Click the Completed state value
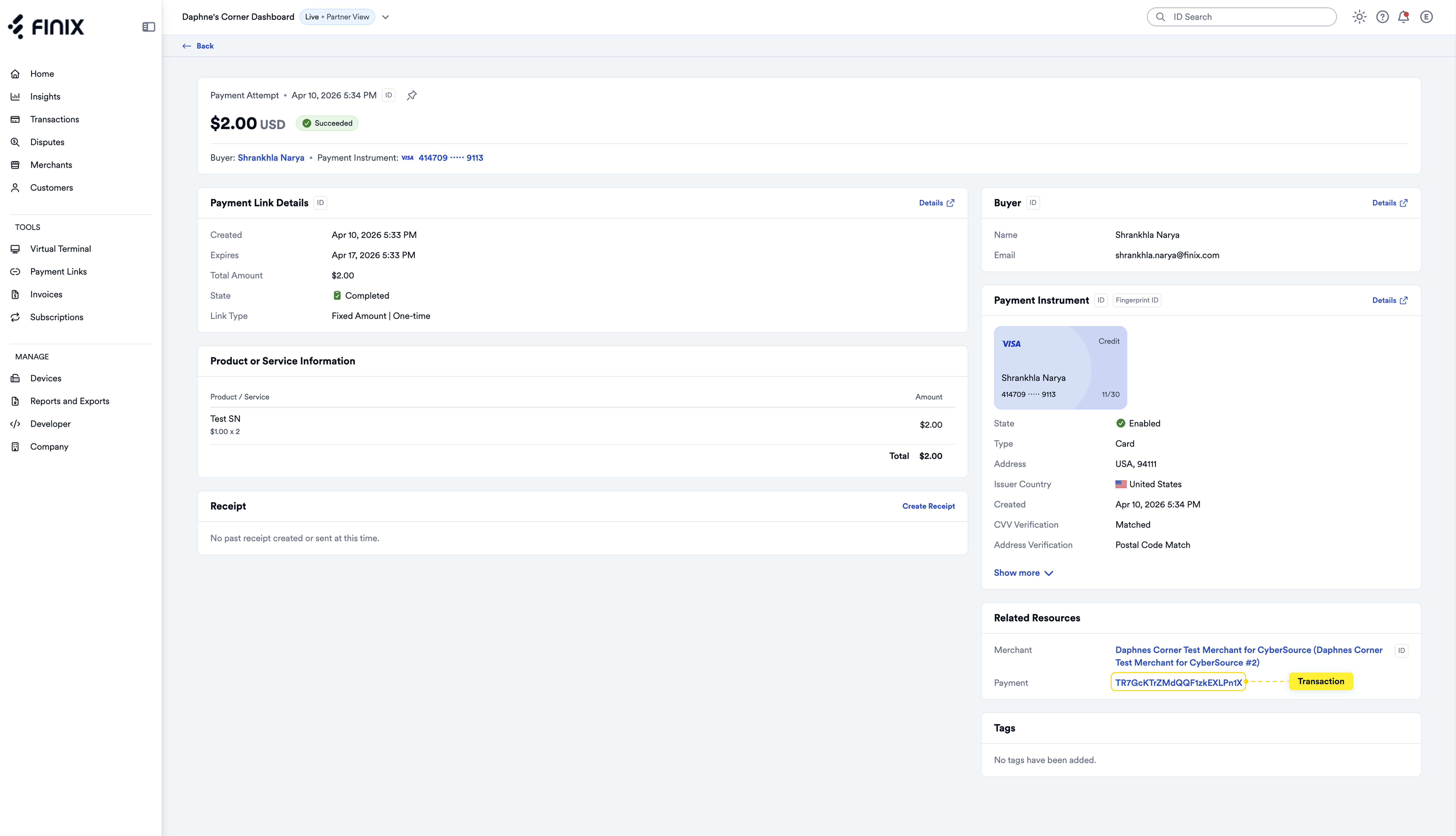Image resolution: width=1456 pixels, height=836 pixels. pos(361,296)
